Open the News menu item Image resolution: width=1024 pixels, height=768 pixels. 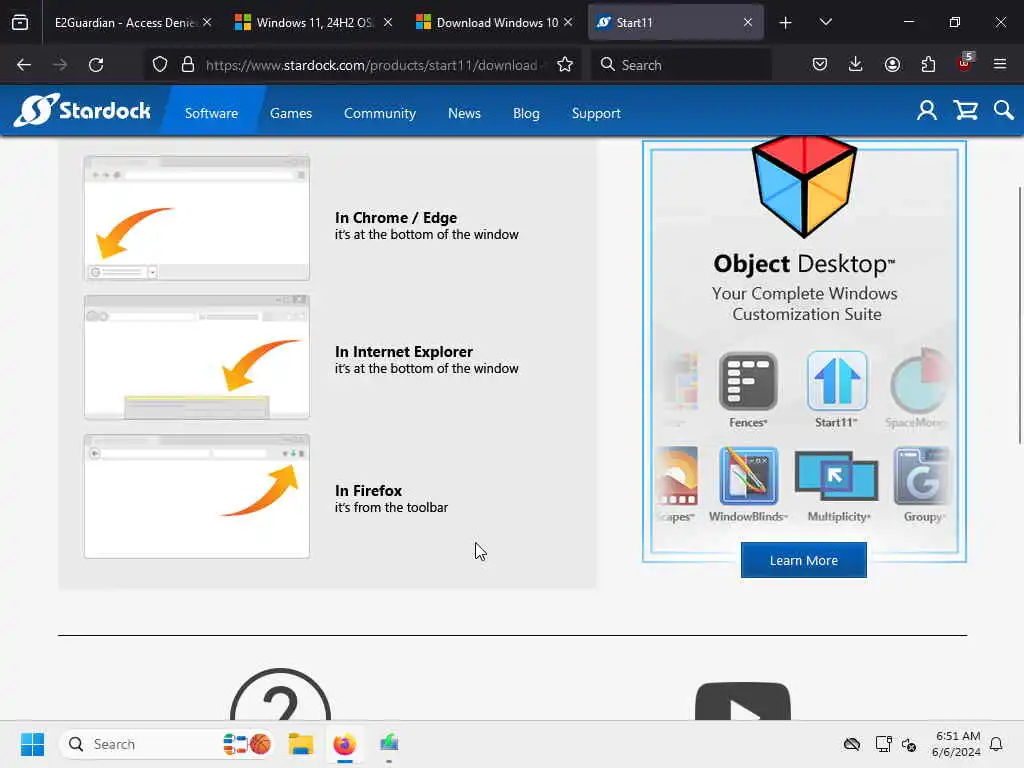click(x=464, y=113)
